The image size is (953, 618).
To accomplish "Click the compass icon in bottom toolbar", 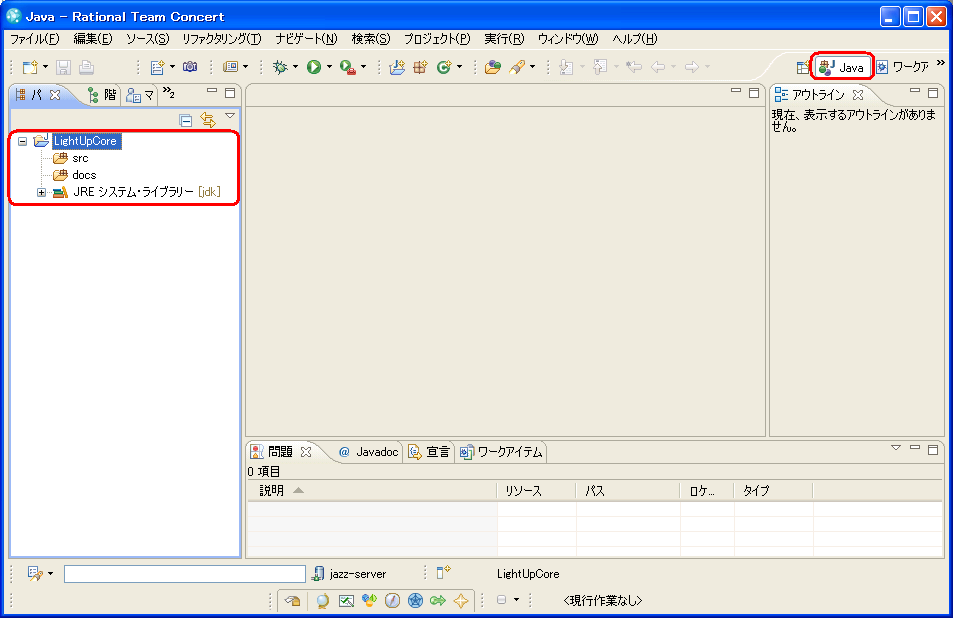I will pos(393,601).
